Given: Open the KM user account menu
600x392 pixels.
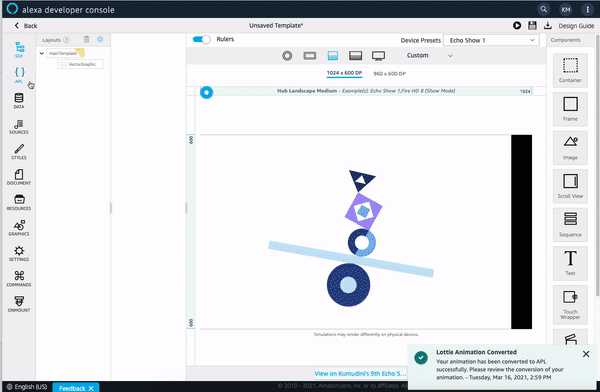Looking at the screenshot, I should 566,10.
